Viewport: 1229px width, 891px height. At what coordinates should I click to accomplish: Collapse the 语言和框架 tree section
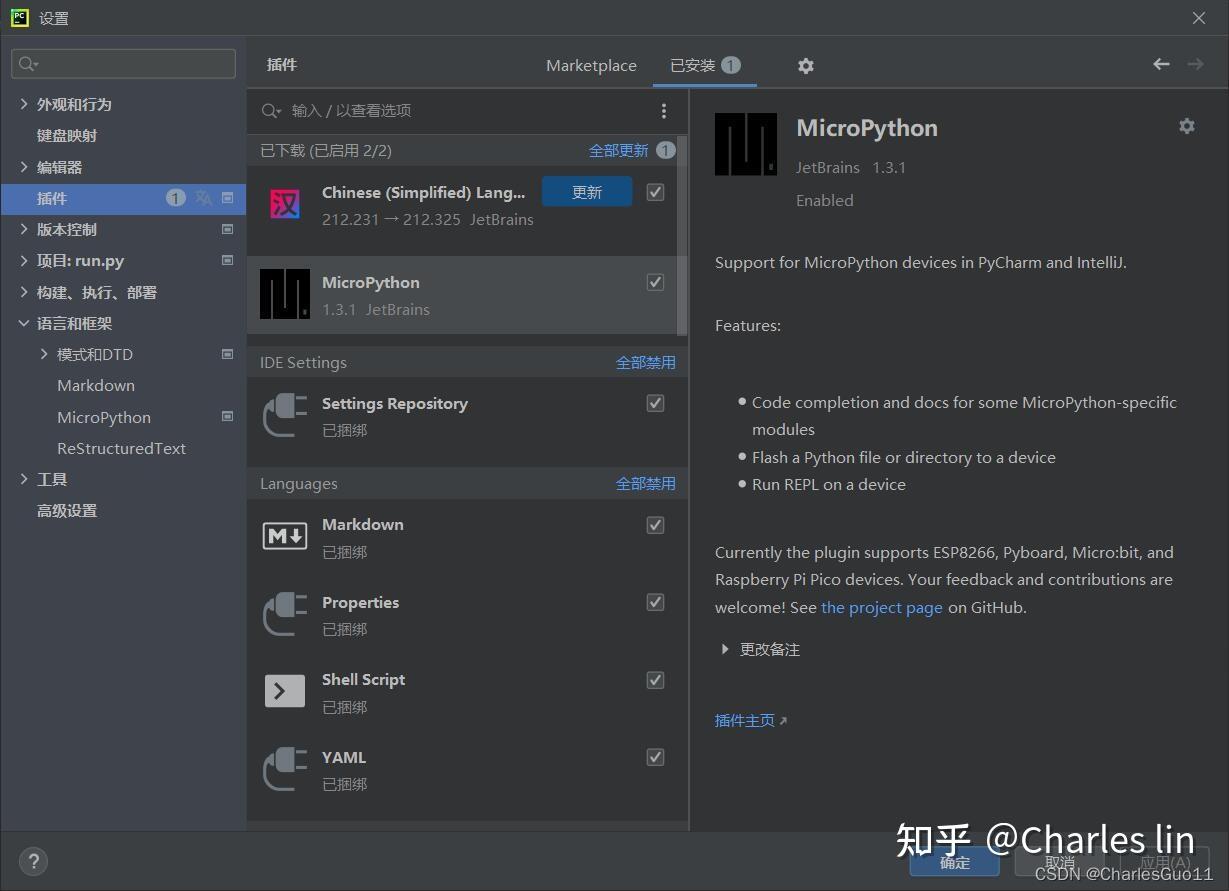[24, 323]
